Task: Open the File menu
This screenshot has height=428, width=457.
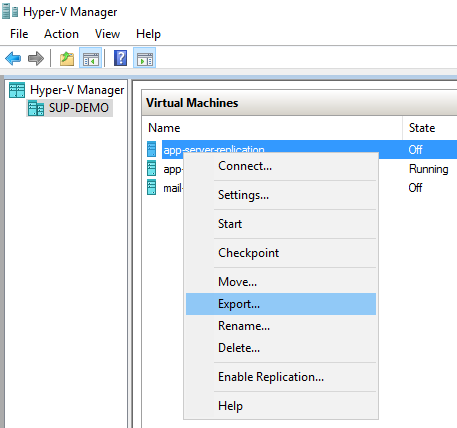Action: coord(19,34)
